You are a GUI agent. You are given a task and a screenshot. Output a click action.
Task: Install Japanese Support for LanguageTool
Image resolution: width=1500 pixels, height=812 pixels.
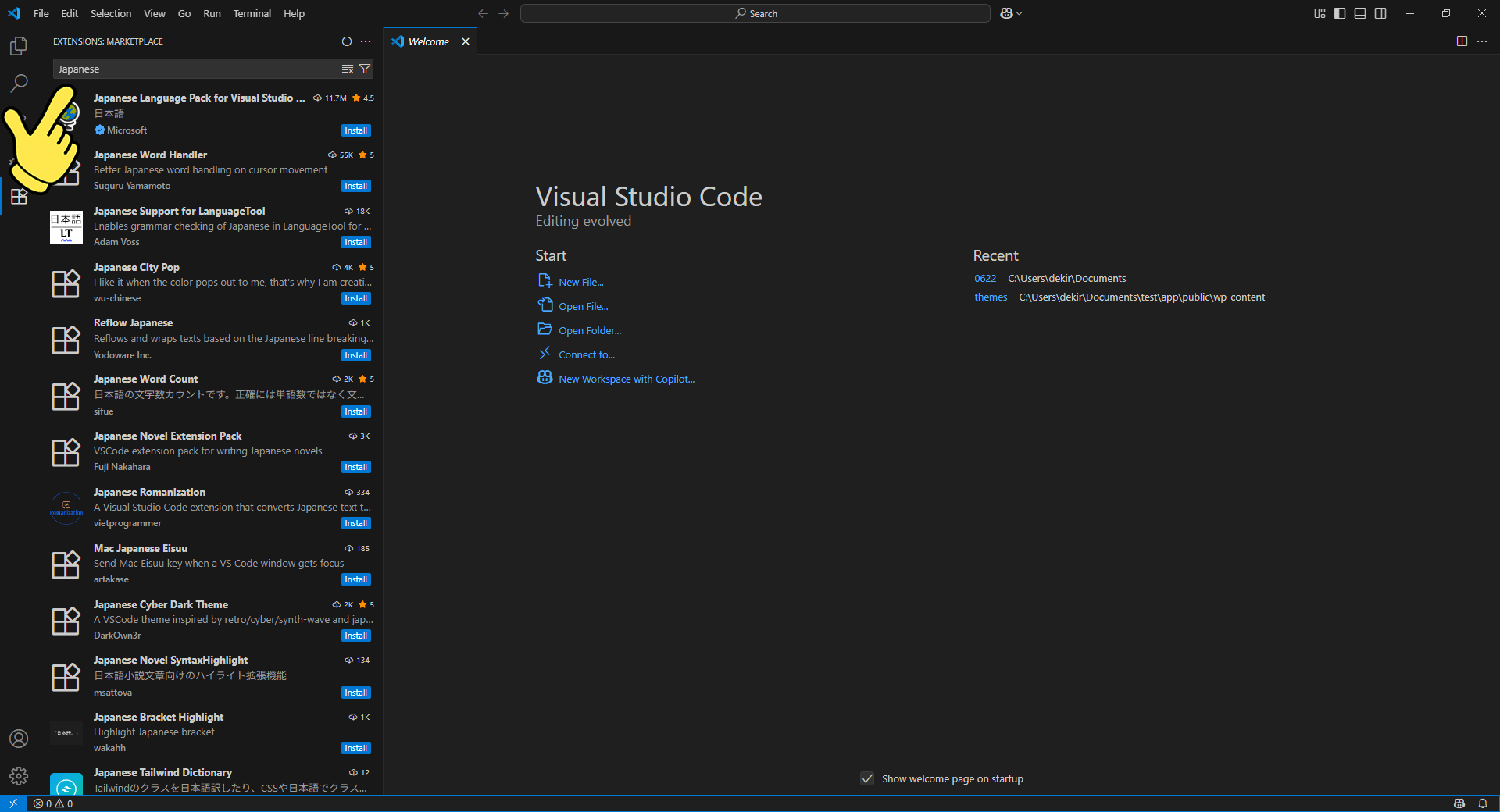[356, 242]
